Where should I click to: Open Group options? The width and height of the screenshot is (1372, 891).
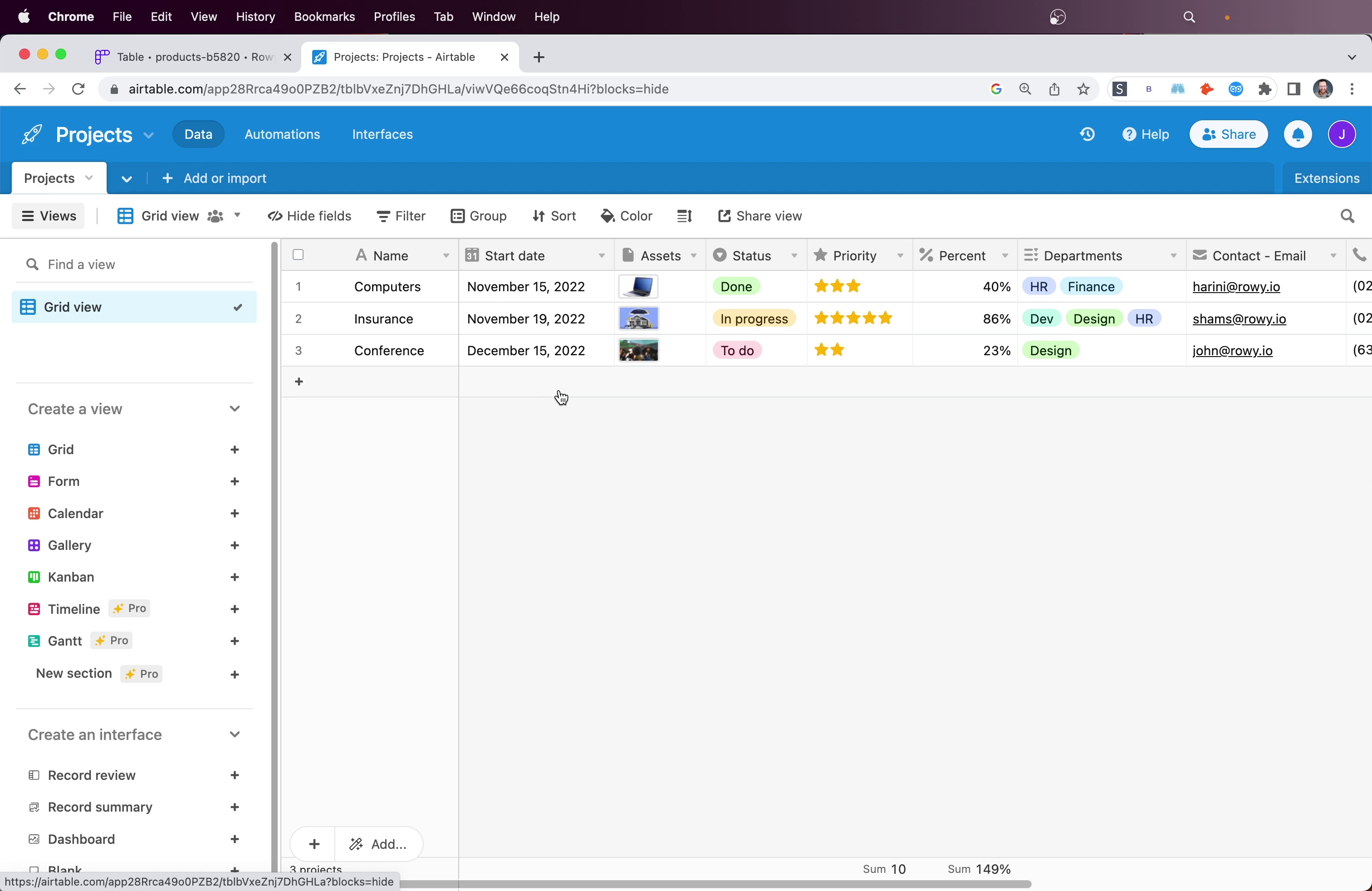tap(479, 217)
